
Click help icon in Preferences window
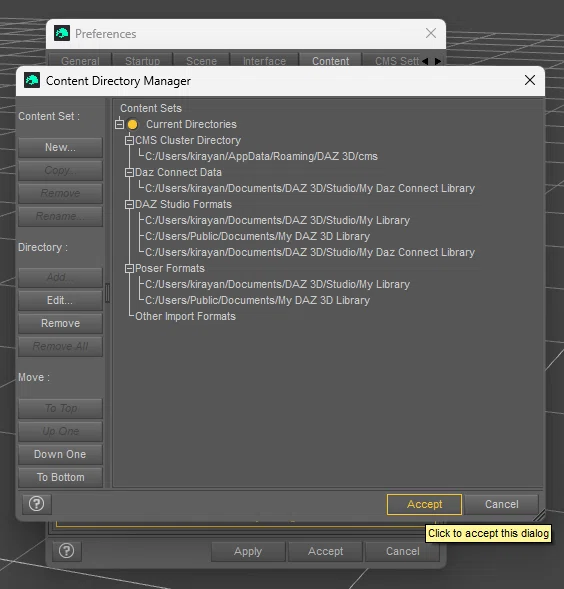[x=67, y=551]
